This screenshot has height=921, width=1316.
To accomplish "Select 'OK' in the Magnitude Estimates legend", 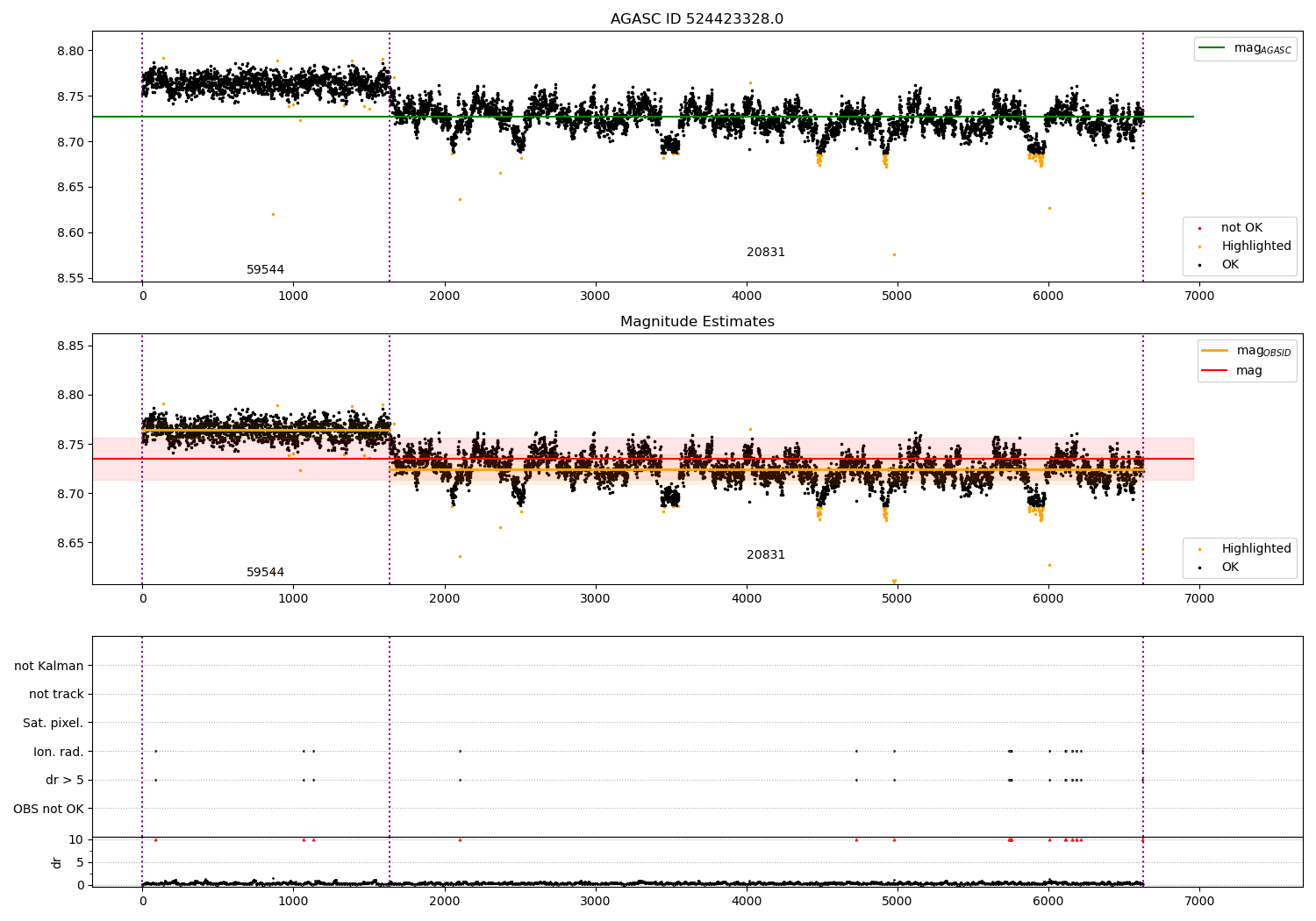I will point(1230,568).
